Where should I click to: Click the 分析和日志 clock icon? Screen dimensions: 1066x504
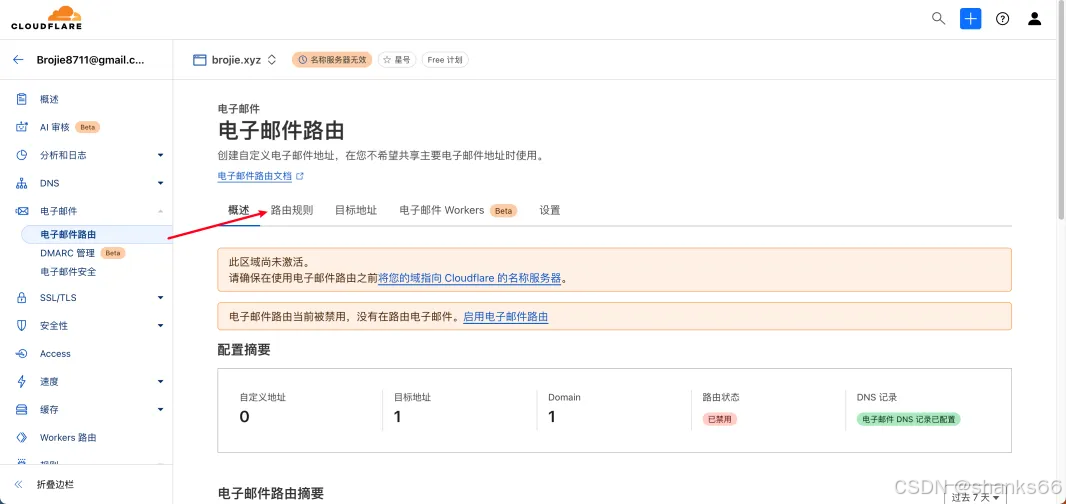22,155
